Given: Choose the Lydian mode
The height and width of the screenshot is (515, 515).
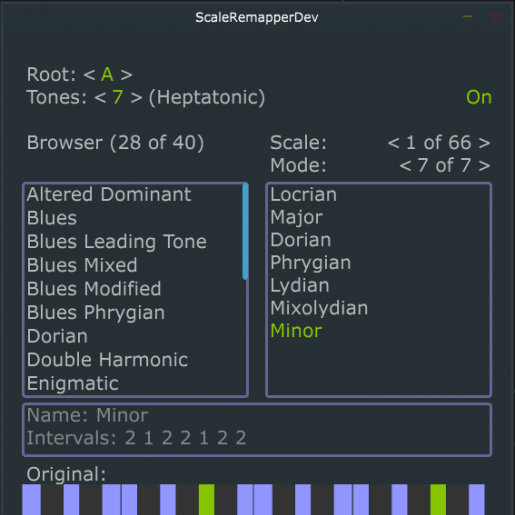Looking at the screenshot, I should (300, 286).
